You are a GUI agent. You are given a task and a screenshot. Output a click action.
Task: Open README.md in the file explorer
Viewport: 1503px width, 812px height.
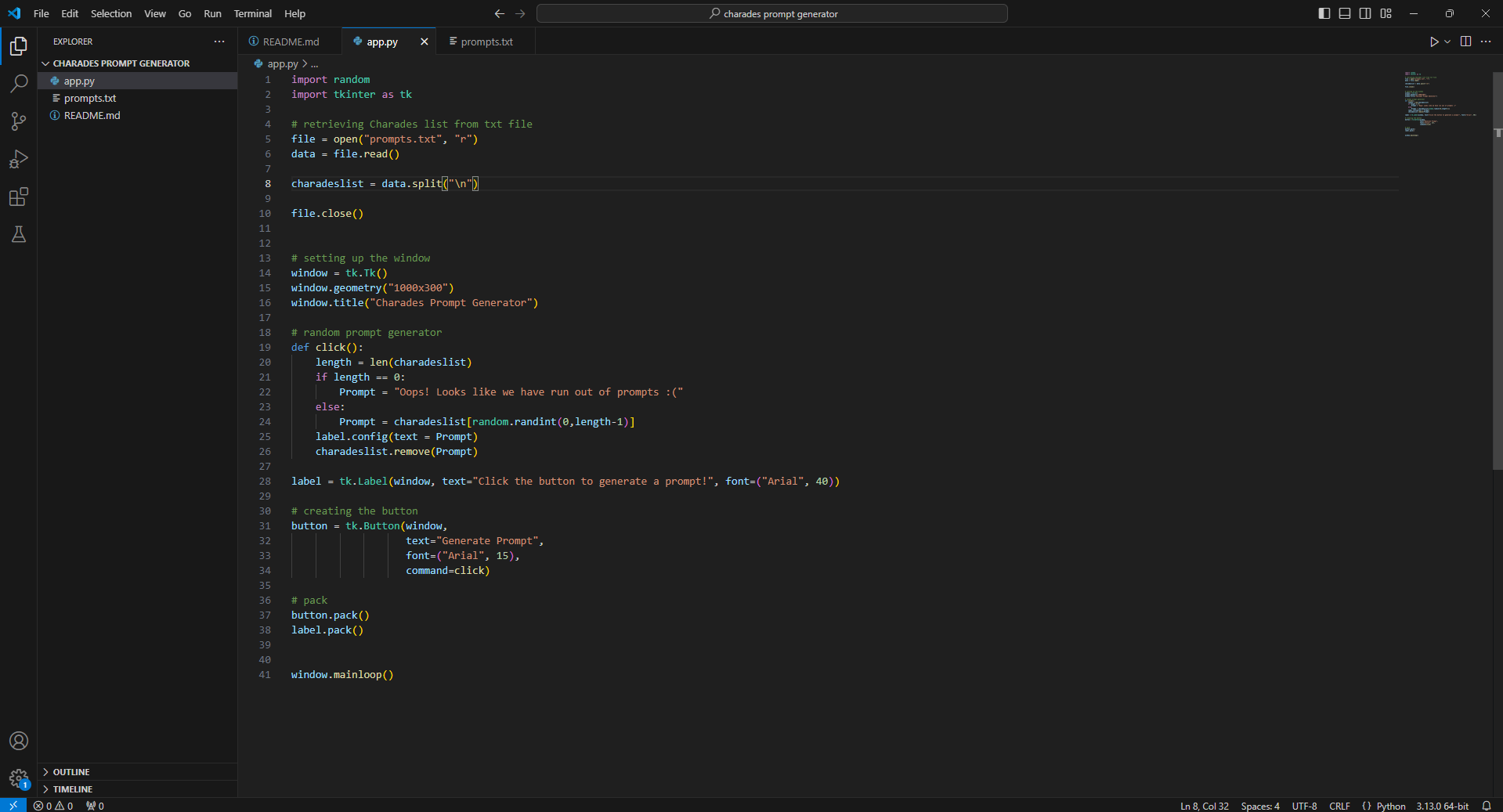(138, 115)
